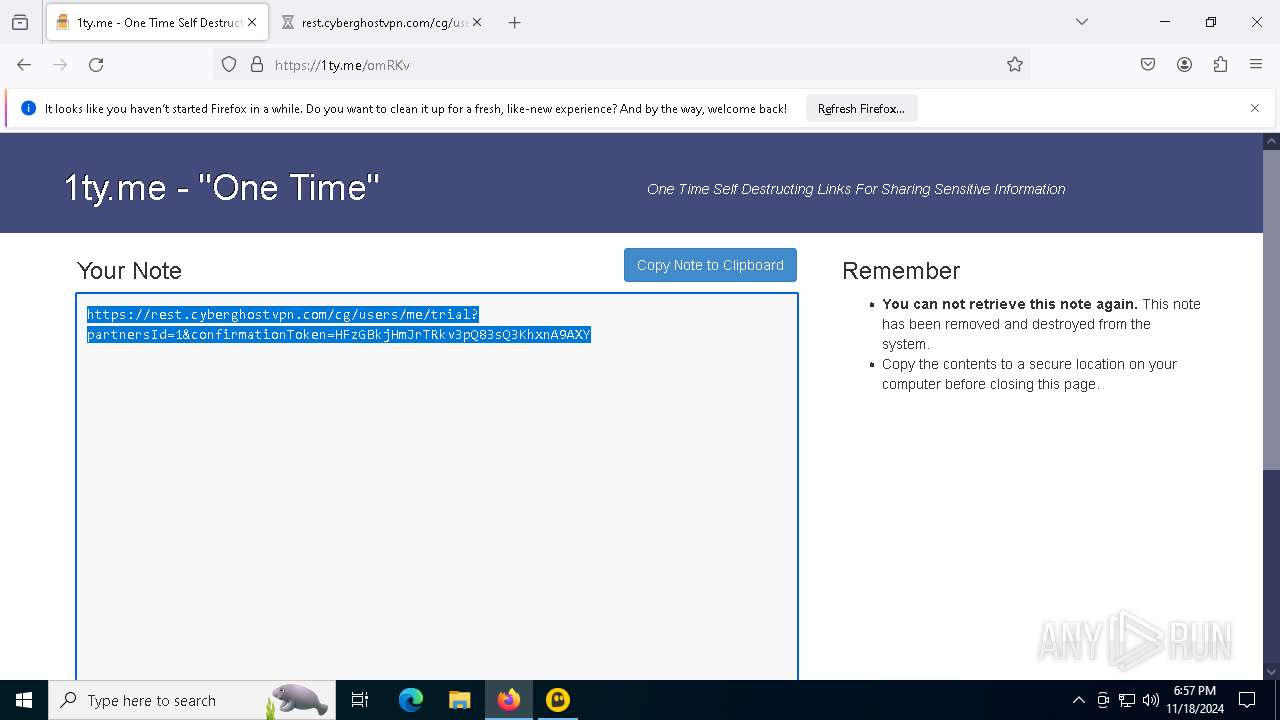Open Windows notification center

pos(1247,700)
